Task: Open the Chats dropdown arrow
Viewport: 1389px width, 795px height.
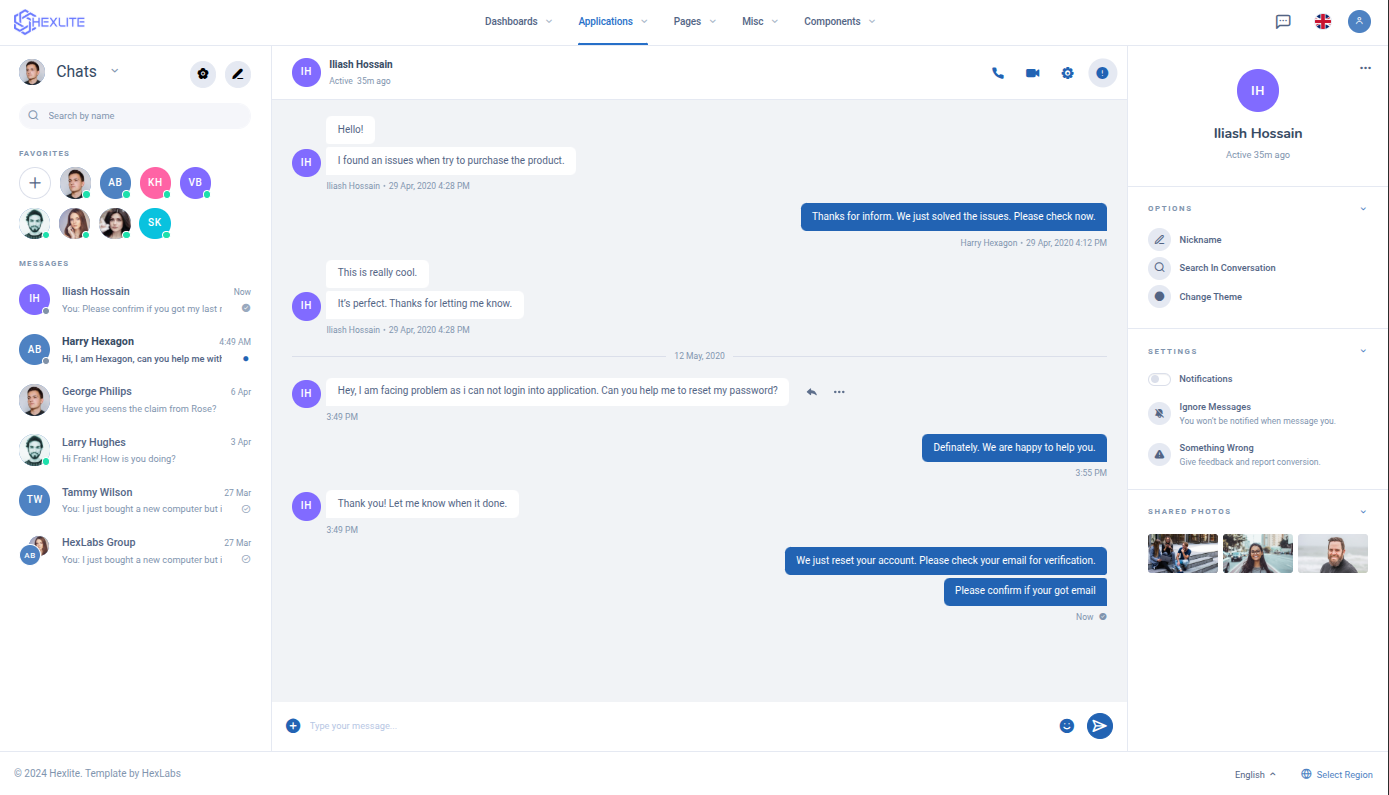Action: click(115, 71)
